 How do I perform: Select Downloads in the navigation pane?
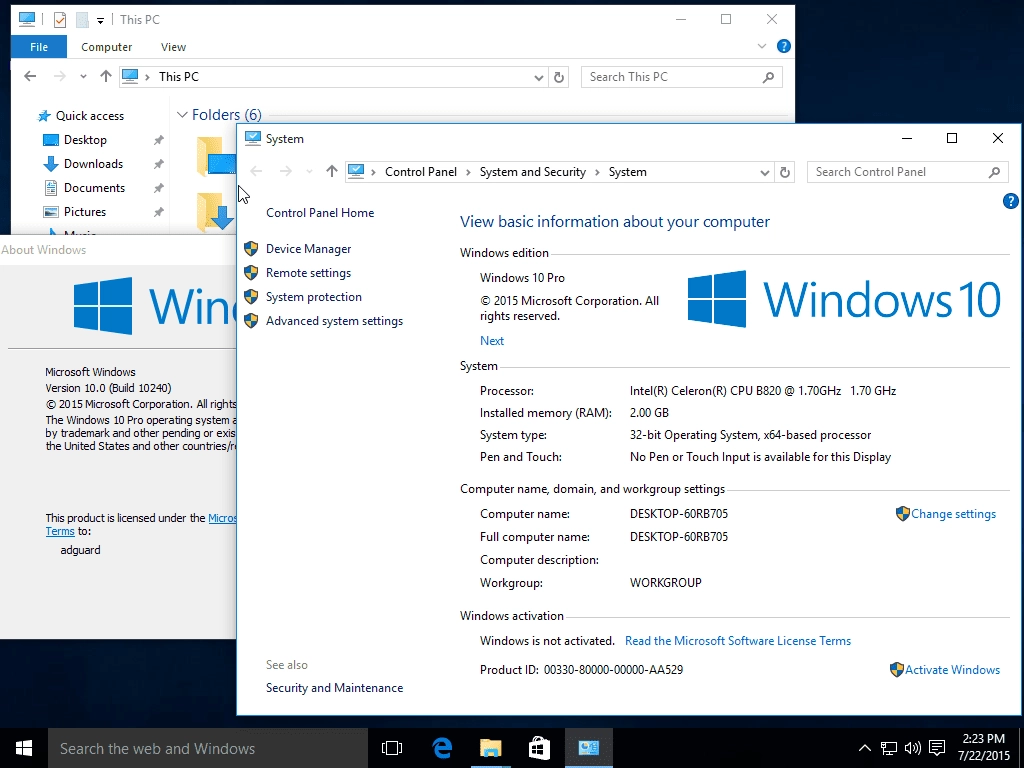(93, 164)
